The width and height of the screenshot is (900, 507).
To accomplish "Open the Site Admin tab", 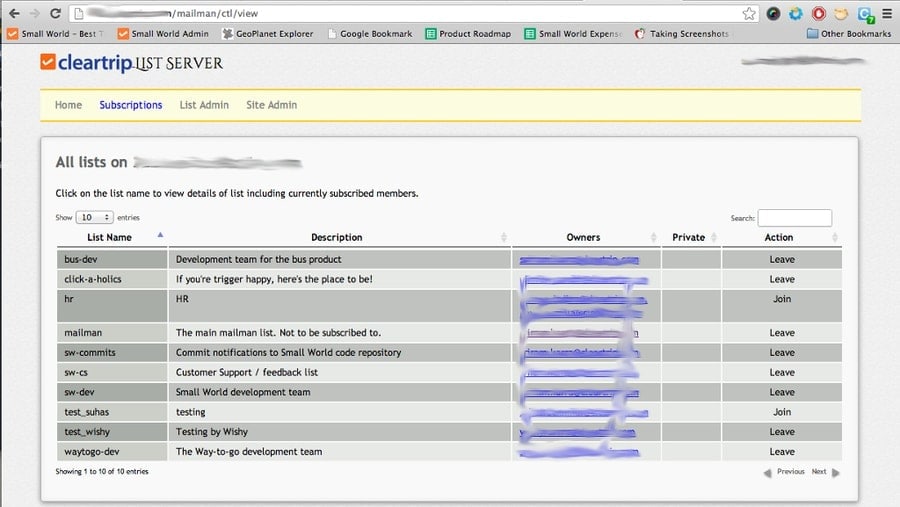I will [271, 105].
